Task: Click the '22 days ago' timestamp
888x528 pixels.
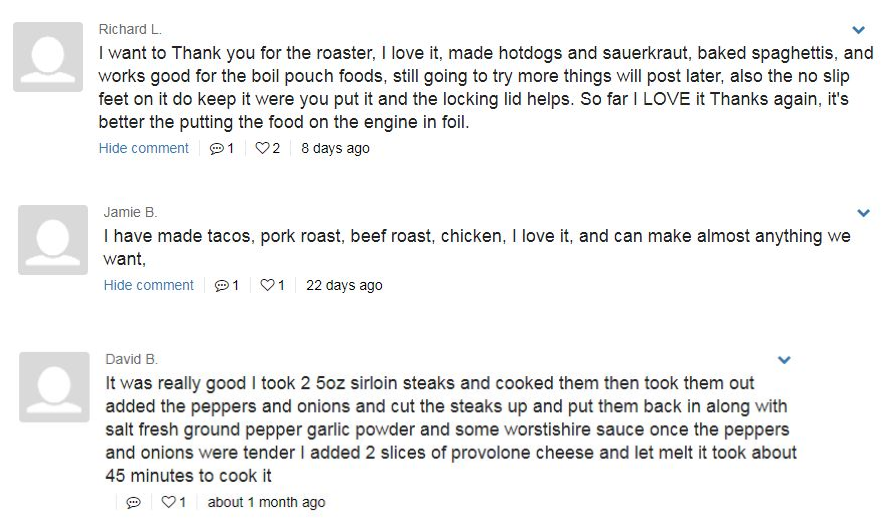Action: (344, 286)
